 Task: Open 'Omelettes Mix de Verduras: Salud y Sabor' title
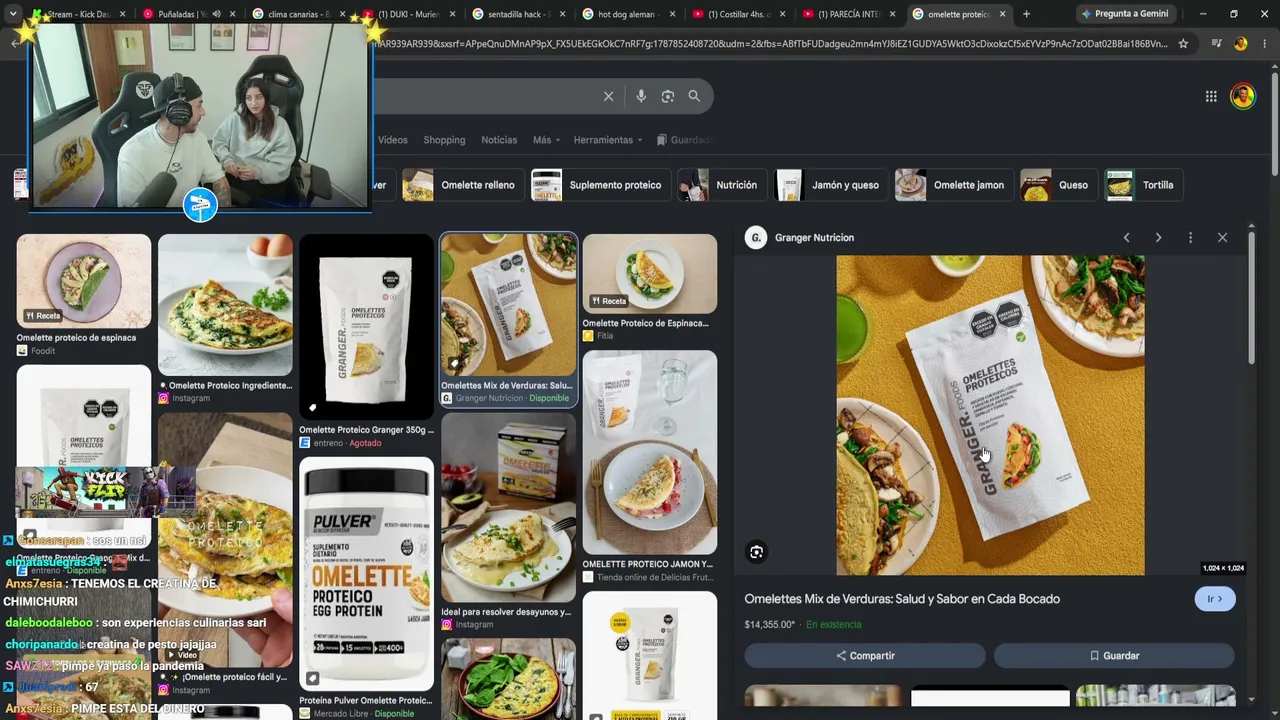(x=902, y=599)
